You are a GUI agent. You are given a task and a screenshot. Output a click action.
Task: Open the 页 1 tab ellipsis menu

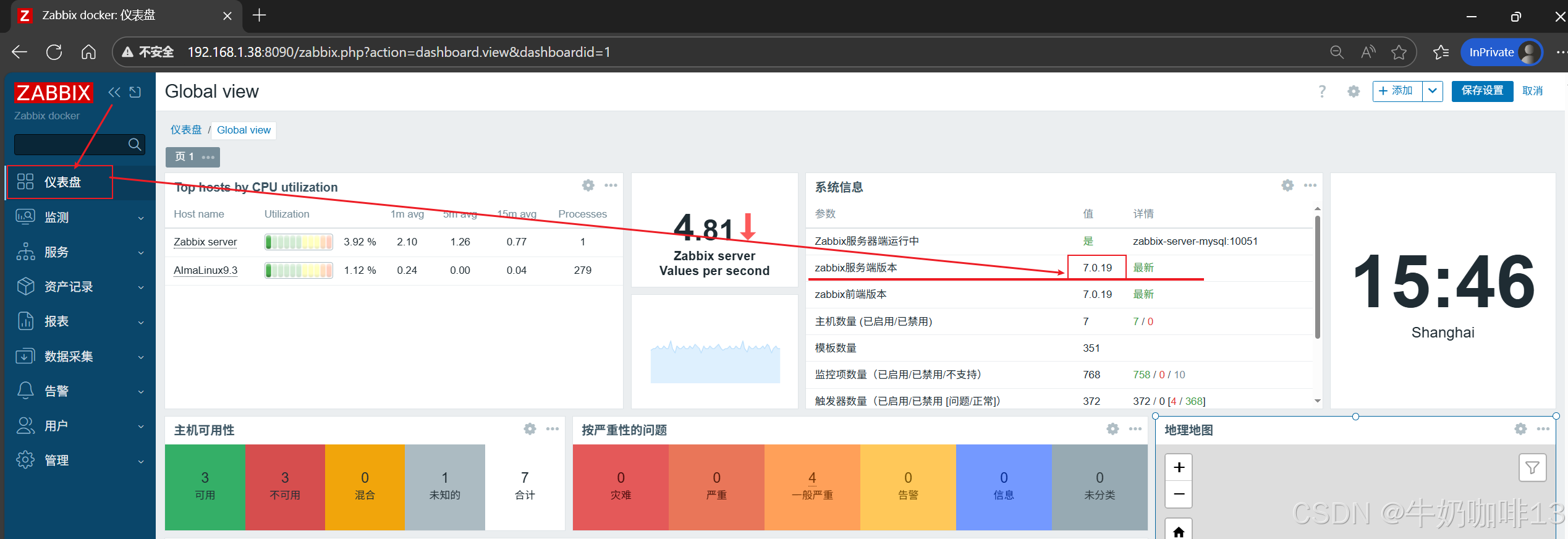pos(208,157)
